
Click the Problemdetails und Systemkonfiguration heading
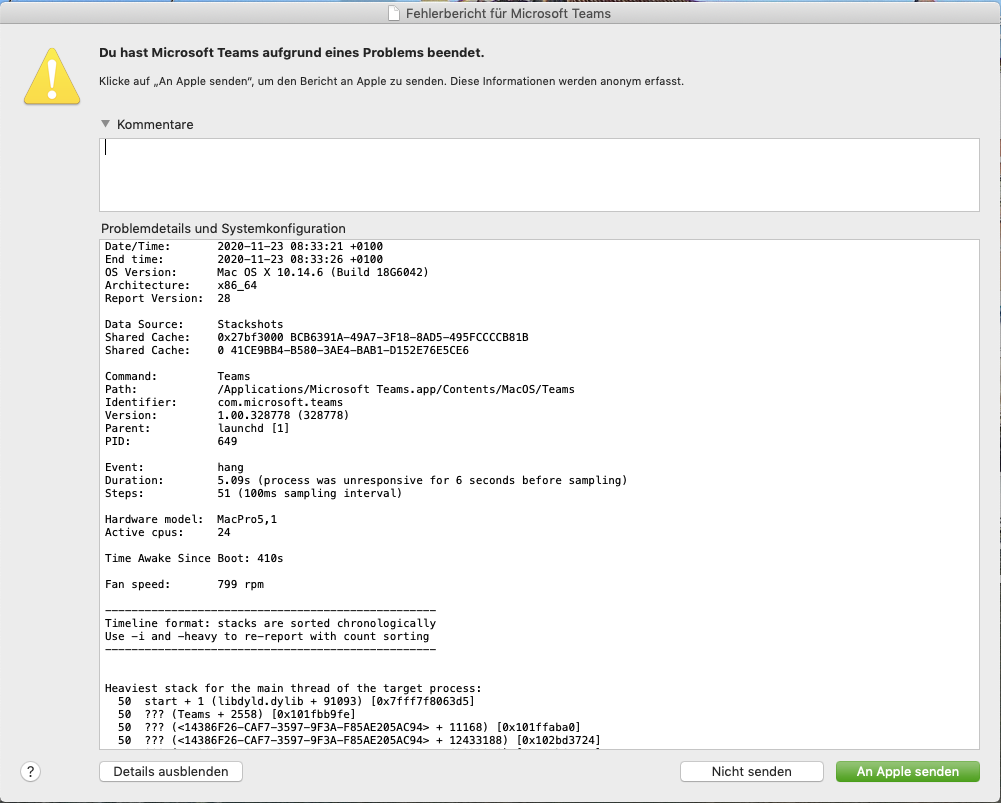click(223, 229)
